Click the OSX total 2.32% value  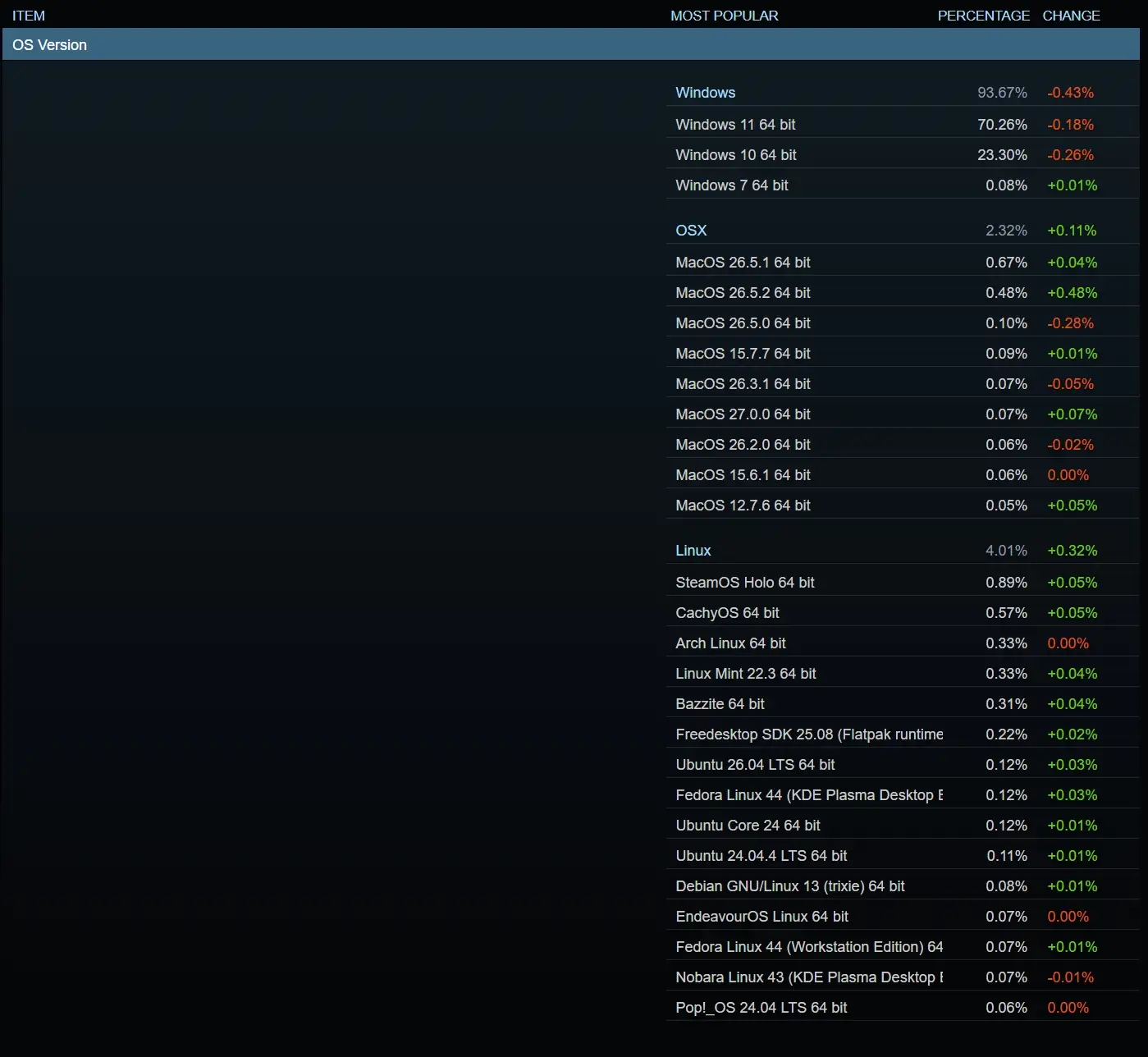[1006, 231]
